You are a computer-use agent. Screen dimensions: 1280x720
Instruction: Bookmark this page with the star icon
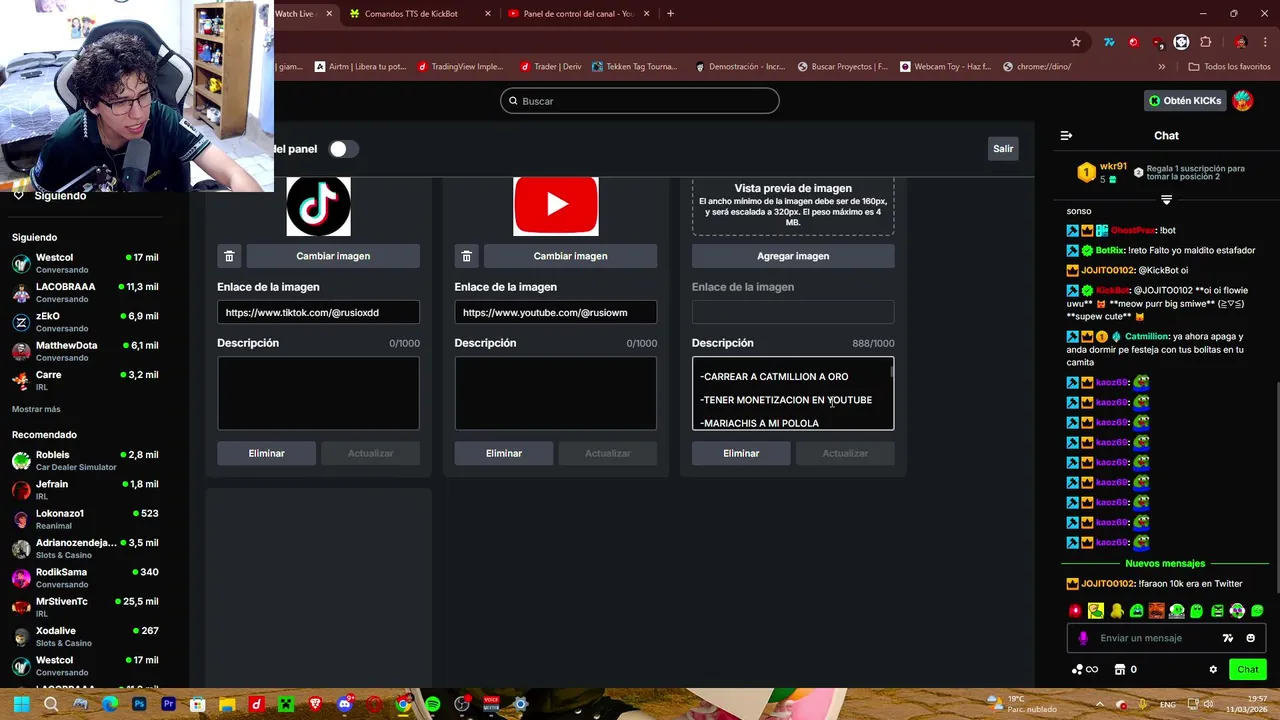pyautogui.click(x=1076, y=42)
